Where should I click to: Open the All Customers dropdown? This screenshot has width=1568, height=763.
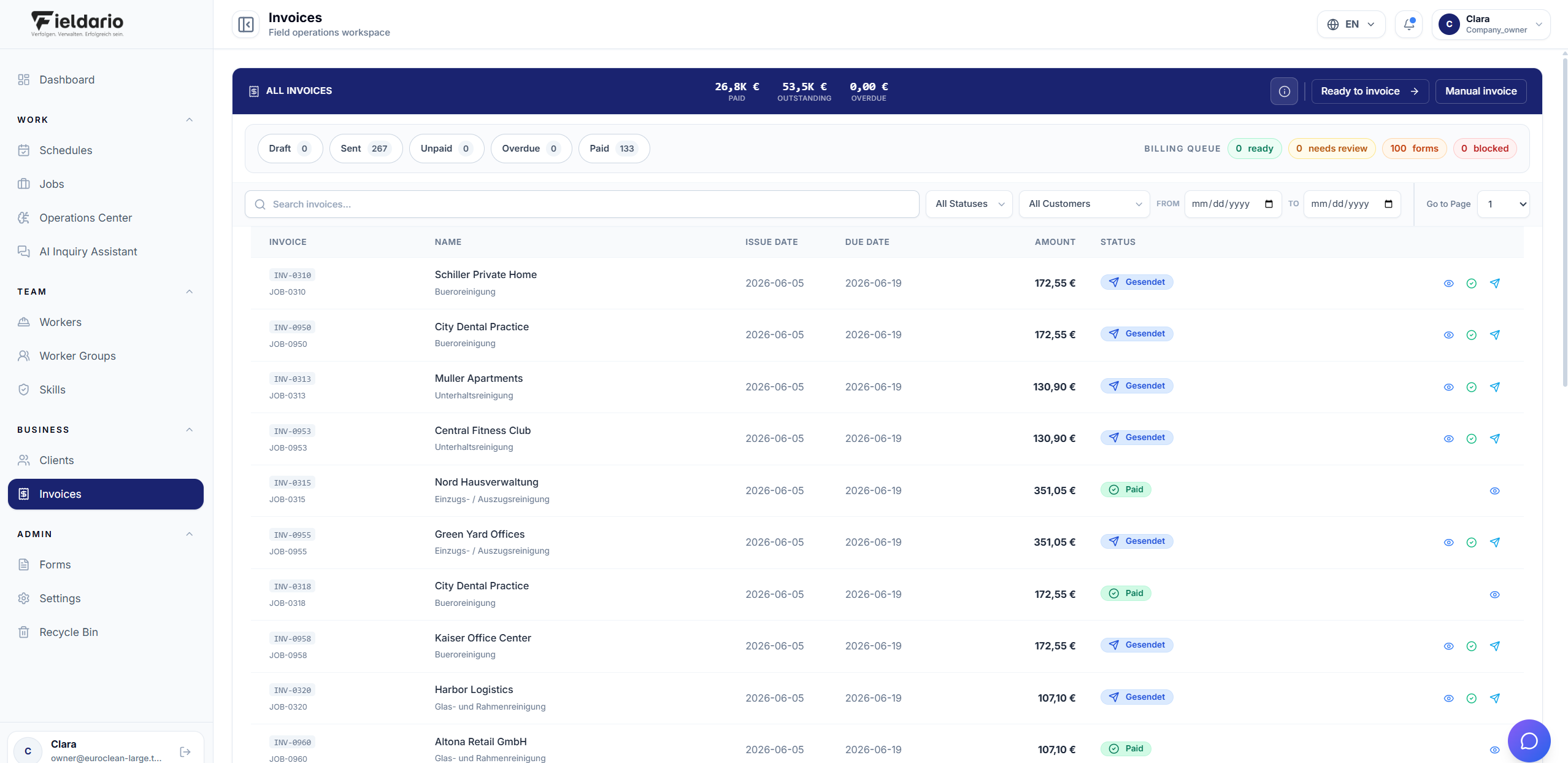click(1084, 204)
